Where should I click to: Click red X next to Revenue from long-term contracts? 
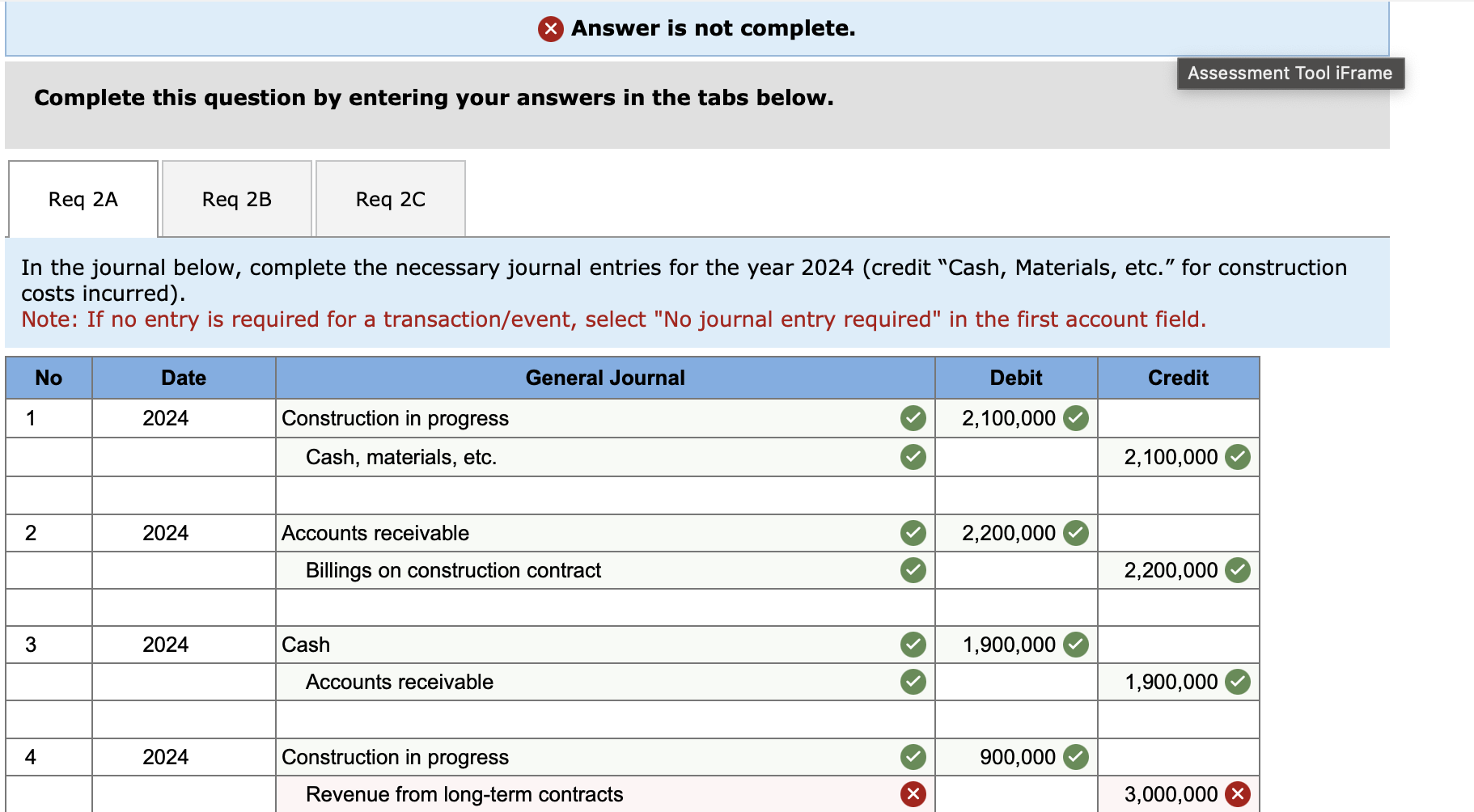pos(913,794)
